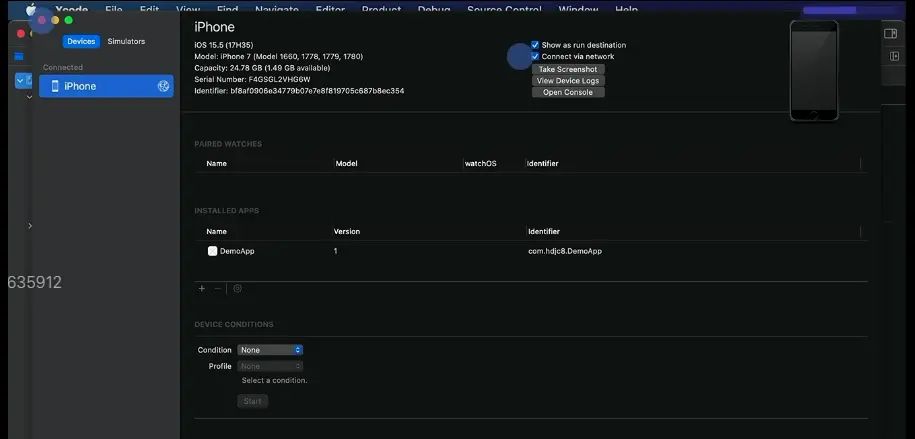Open the gear actions menu under Installed Apps

click(x=238, y=288)
